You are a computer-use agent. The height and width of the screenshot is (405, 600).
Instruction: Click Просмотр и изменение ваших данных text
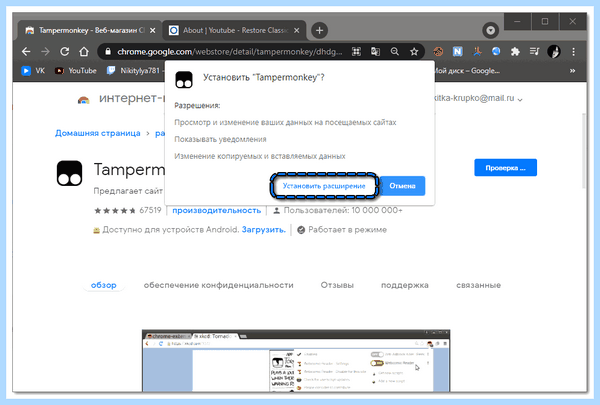(285, 122)
